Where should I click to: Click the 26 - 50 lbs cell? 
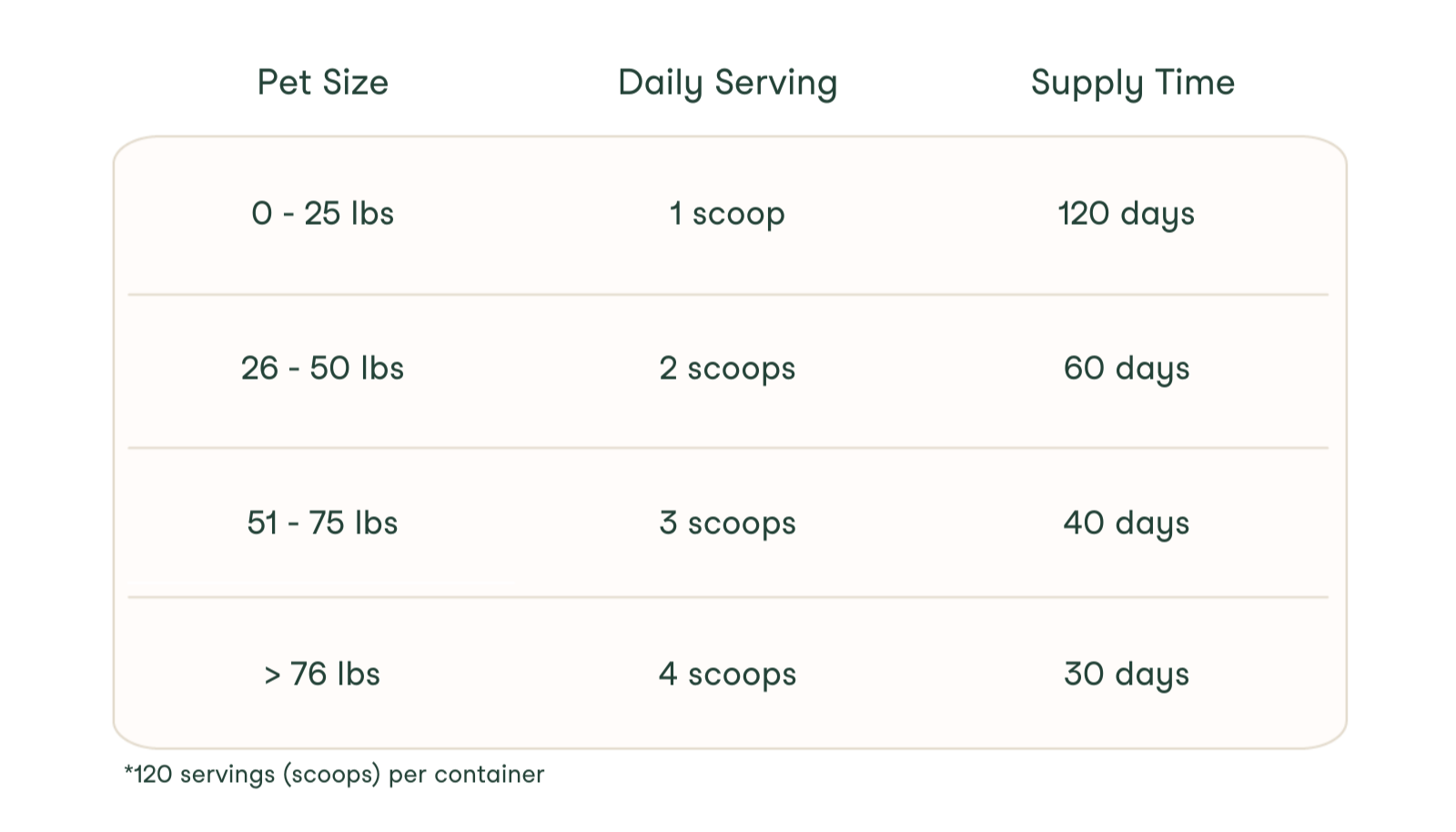tap(322, 369)
